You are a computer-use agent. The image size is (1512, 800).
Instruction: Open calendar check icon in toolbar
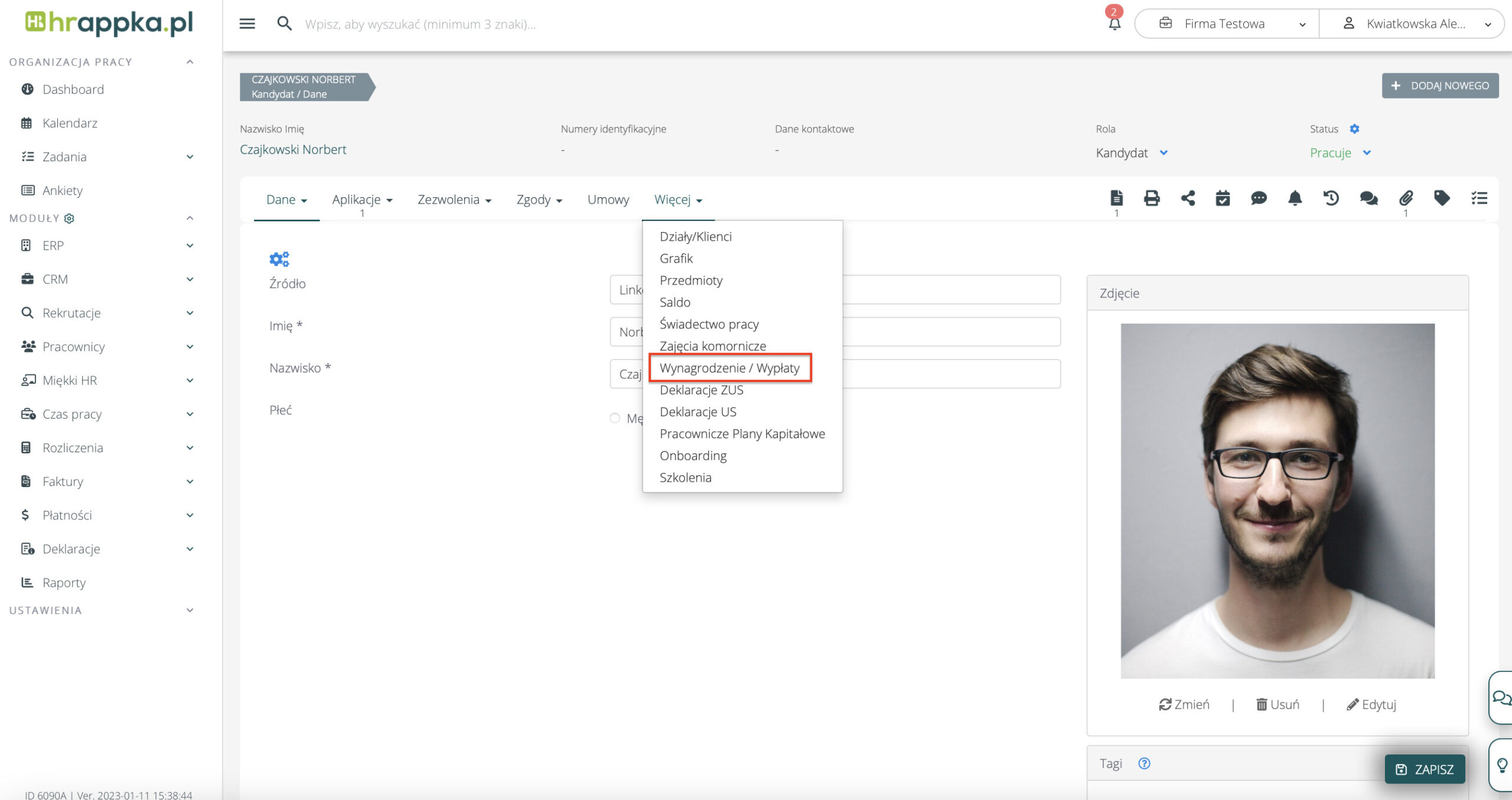[x=1223, y=198]
